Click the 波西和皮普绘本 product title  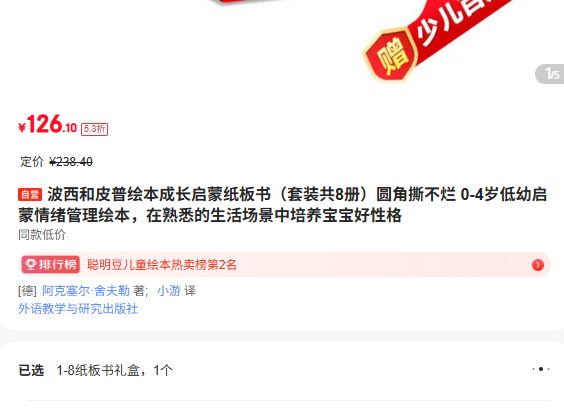coord(282,205)
